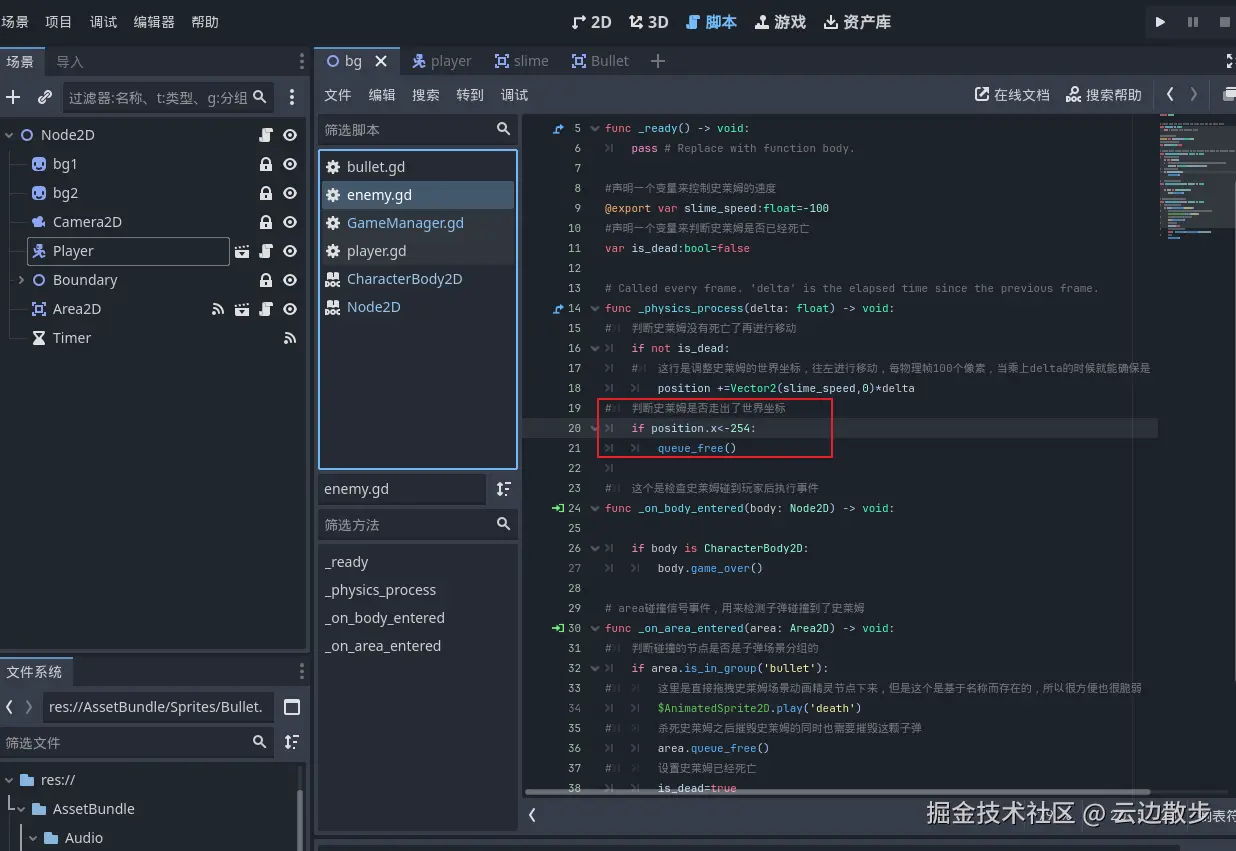
Task: Click the search icon in file filter
Action: pos(260,742)
